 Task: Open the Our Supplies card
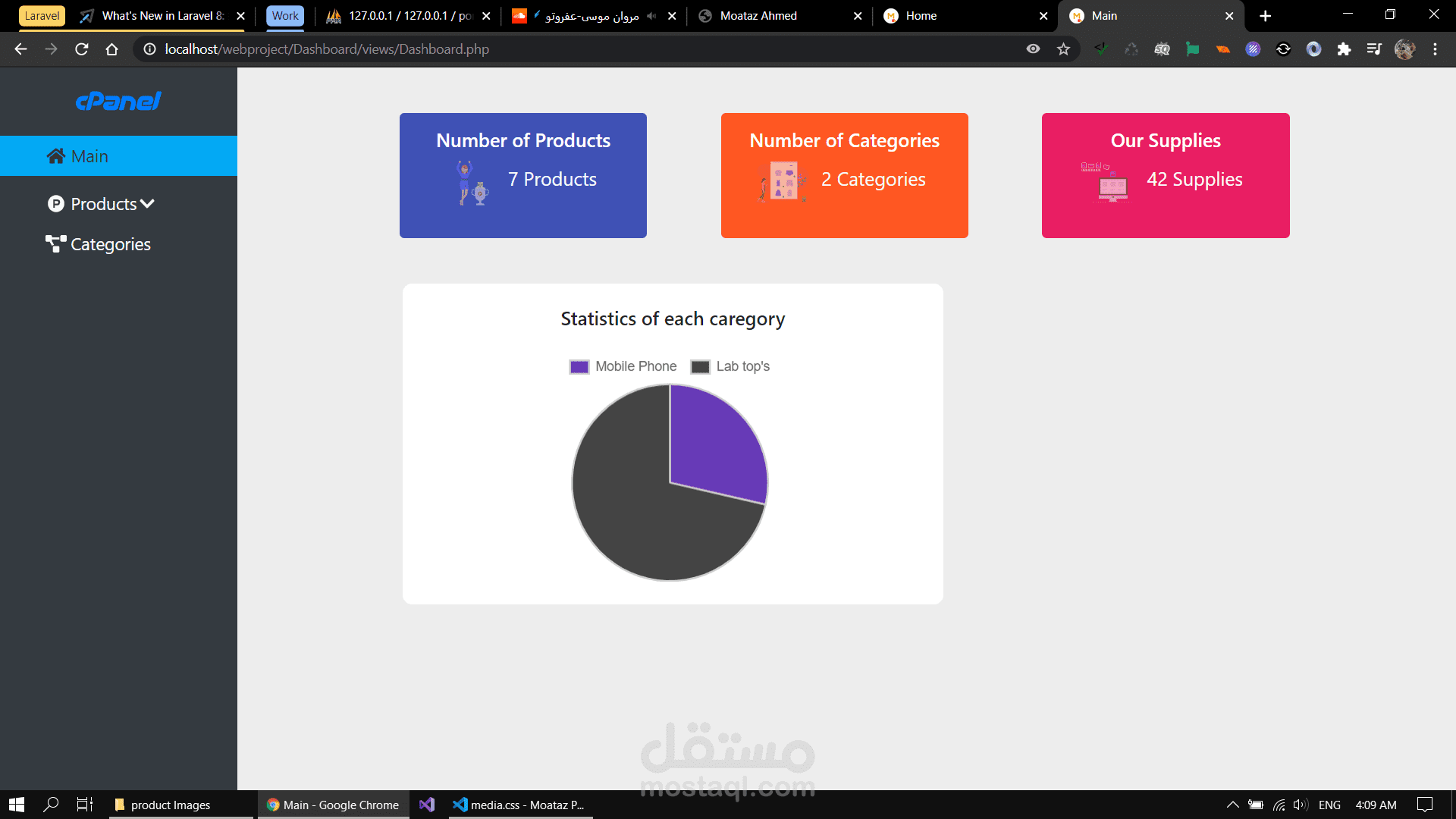point(1166,175)
